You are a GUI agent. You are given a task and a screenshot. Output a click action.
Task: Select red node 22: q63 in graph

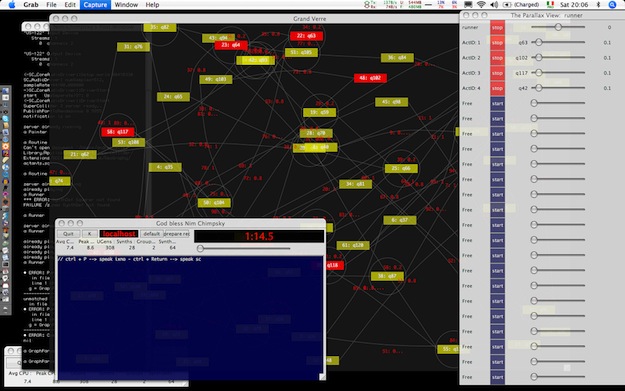(306, 35)
